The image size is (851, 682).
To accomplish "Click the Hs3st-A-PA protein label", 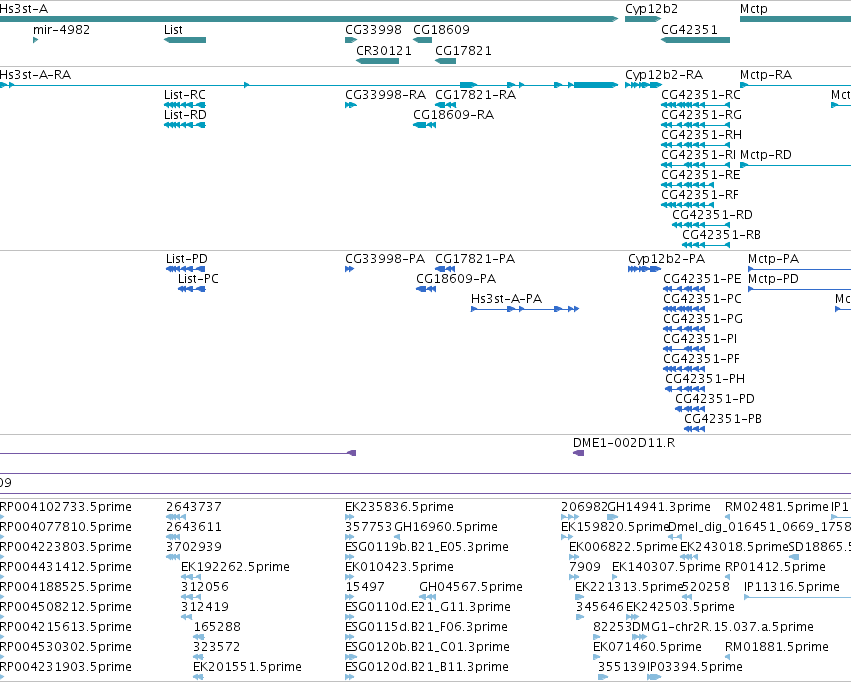I will coord(506,299).
